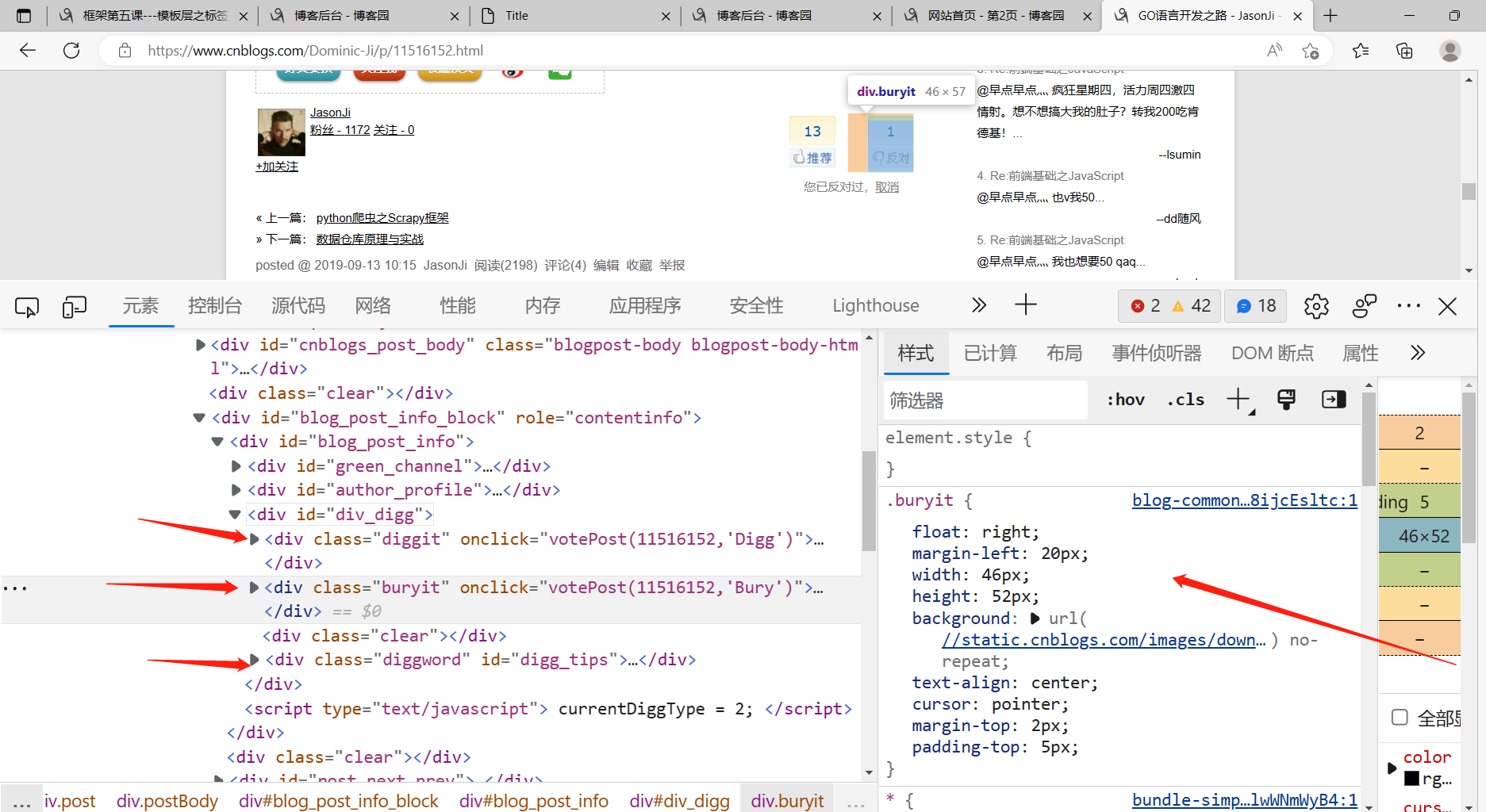
Task: Click the +加关注 follow link
Action: tap(277, 167)
